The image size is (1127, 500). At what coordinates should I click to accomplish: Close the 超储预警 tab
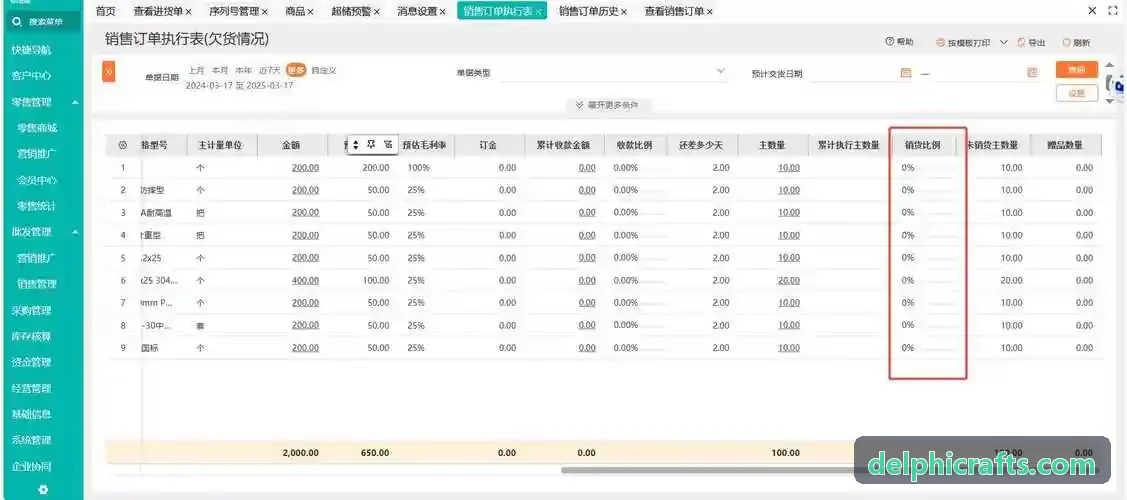(x=377, y=11)
